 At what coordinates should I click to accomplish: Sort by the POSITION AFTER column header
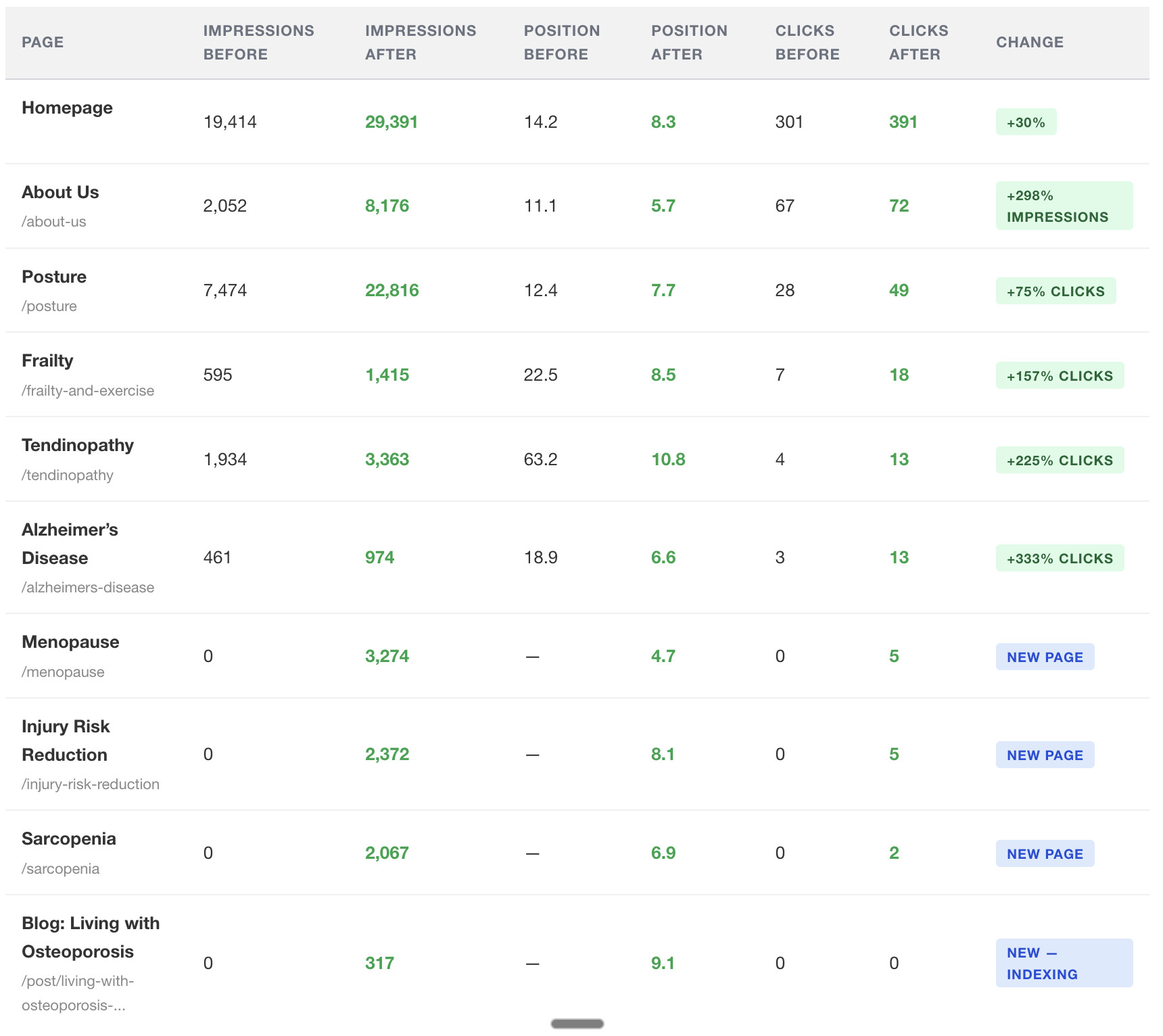tap(689, 43)
